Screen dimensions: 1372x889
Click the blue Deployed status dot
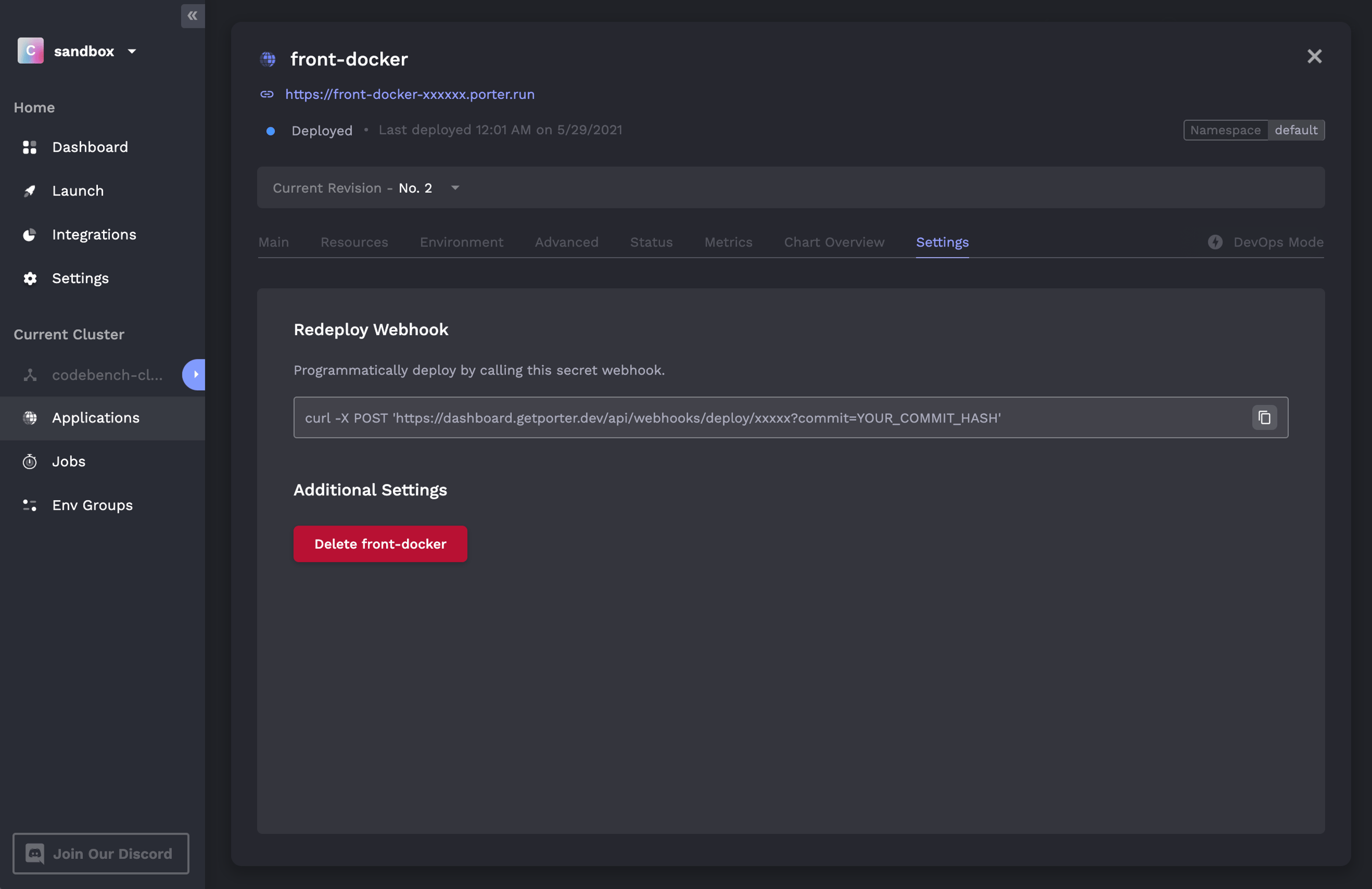tap(270, 131)
